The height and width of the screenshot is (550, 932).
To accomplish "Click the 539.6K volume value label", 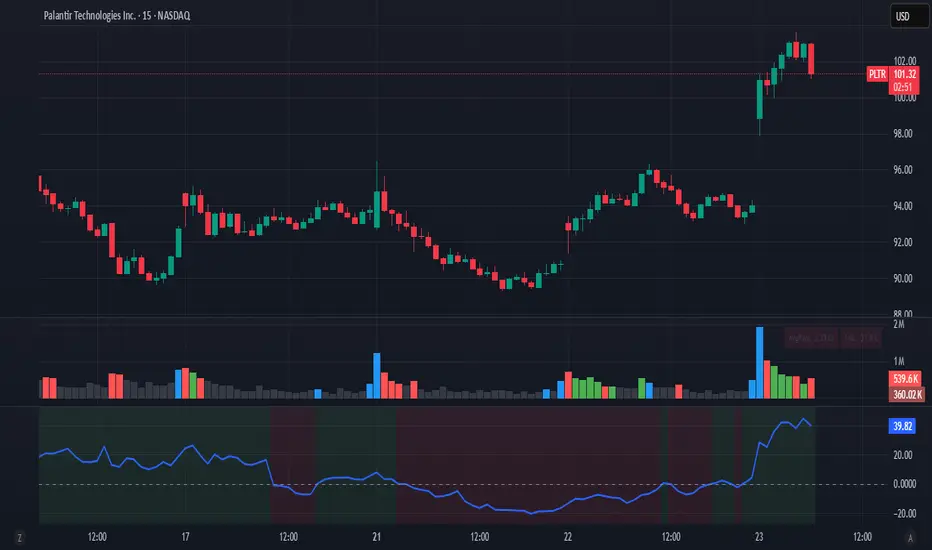I will pos(905,379).
